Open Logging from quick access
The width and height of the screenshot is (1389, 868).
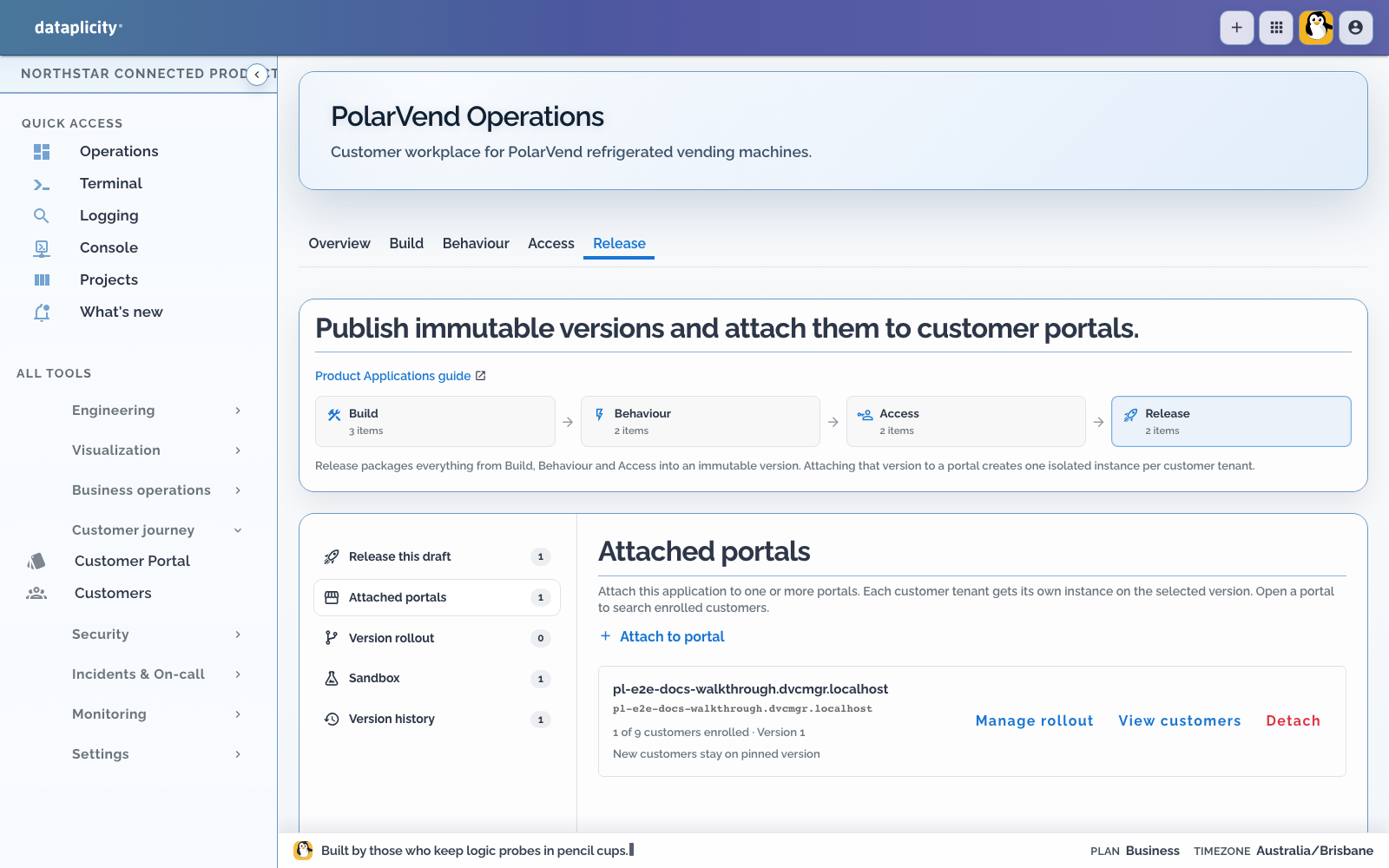(109, 216)
